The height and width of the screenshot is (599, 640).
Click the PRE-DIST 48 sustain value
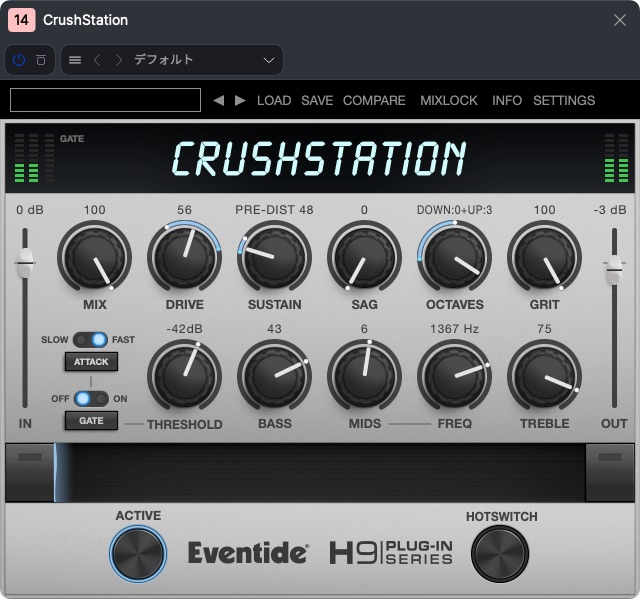[274, 210]
